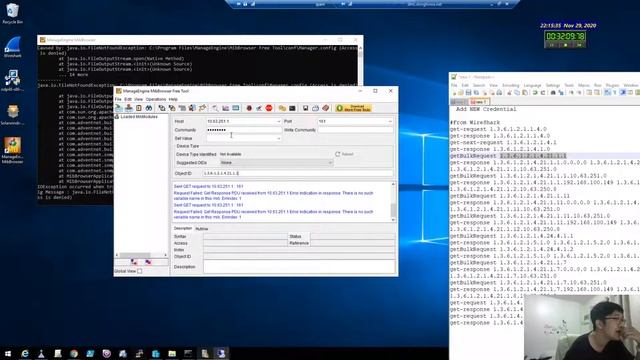Open Edit menu in MibBrowser Free Tool
Viewport: 640px width, 360px height.
coord(128,99)
